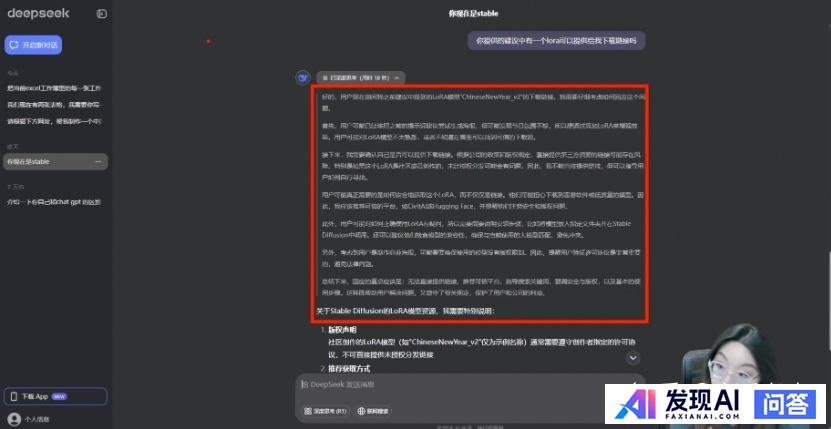Toggle 联网搜索 web search
The image size is (831, 429).
373,411
